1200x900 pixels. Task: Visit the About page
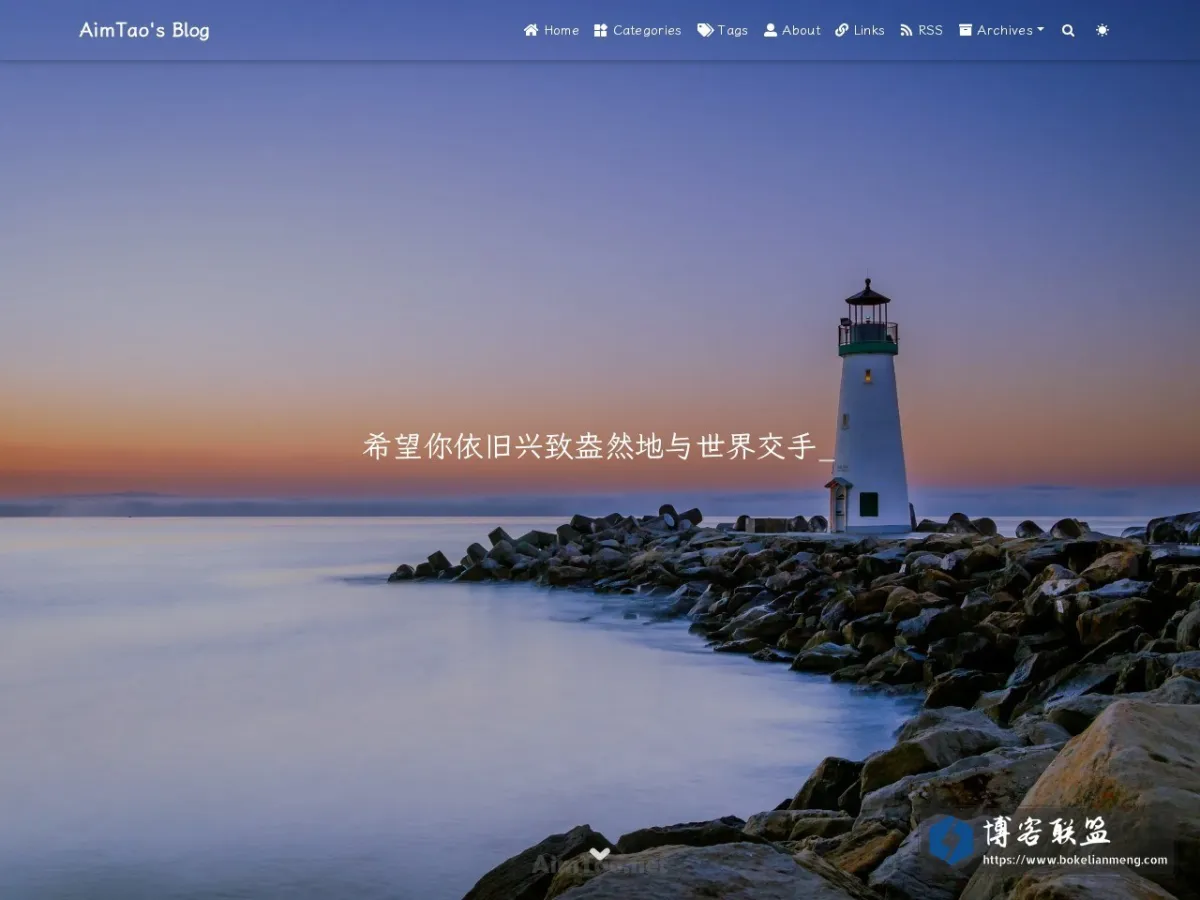pos(792,30)
